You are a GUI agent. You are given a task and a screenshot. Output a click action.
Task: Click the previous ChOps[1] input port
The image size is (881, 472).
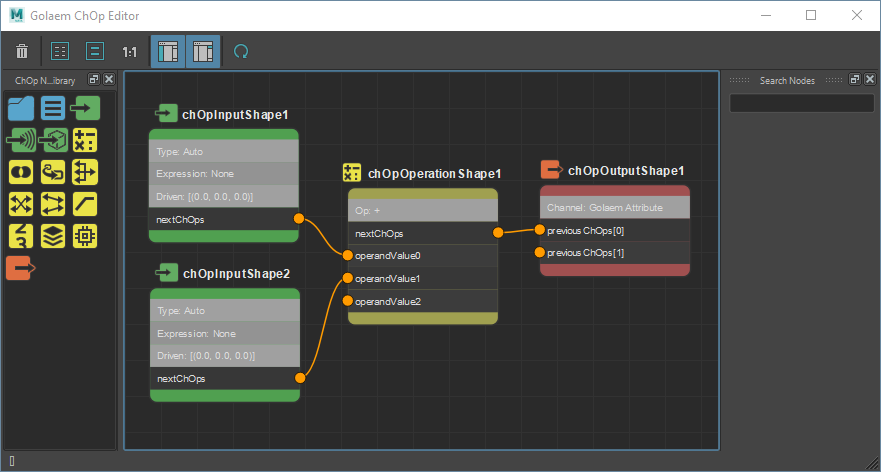click(x=540, y=252)
